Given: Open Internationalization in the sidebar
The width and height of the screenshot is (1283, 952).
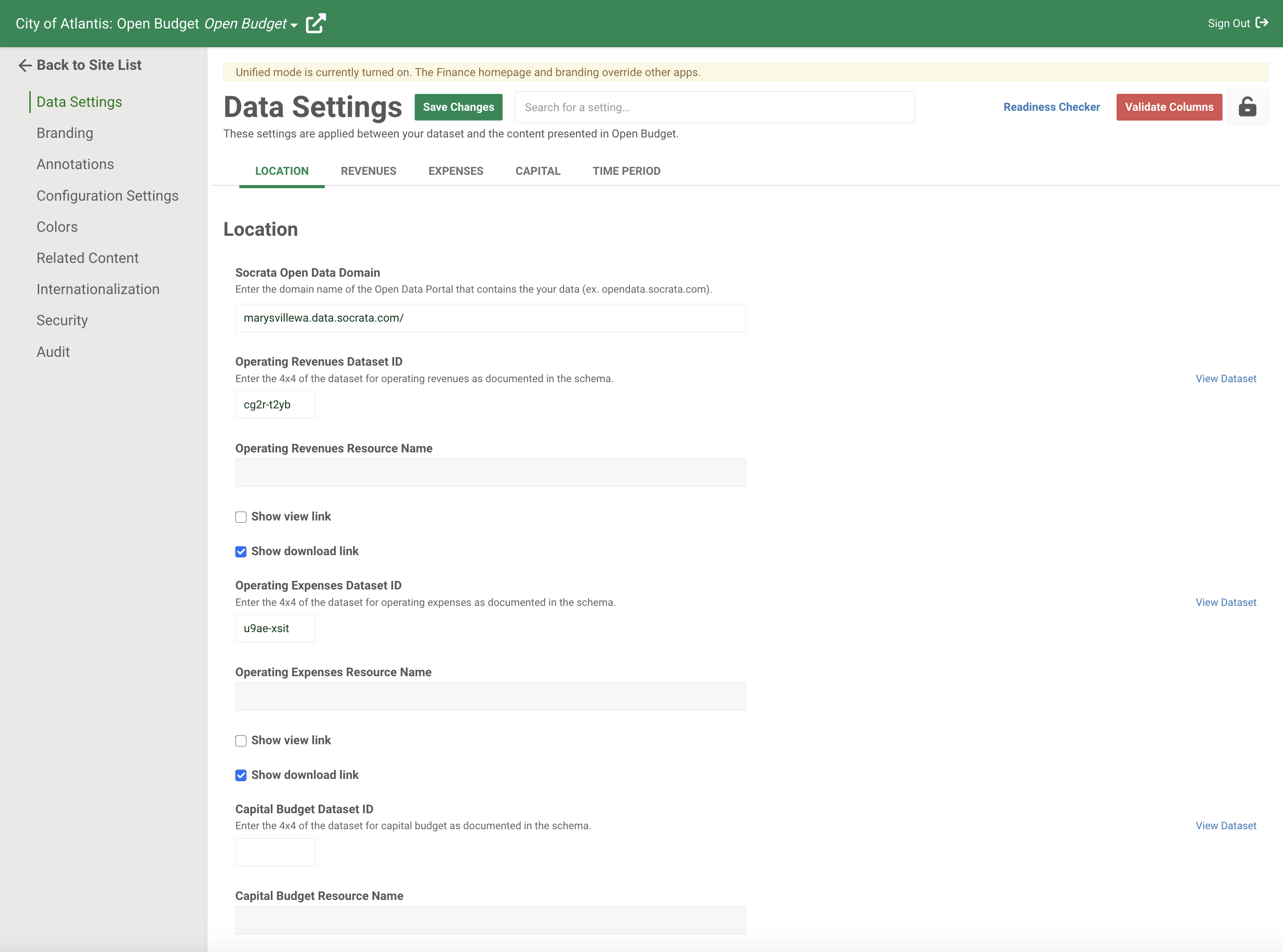Looking at the screenshot, I should click(98, 289).
